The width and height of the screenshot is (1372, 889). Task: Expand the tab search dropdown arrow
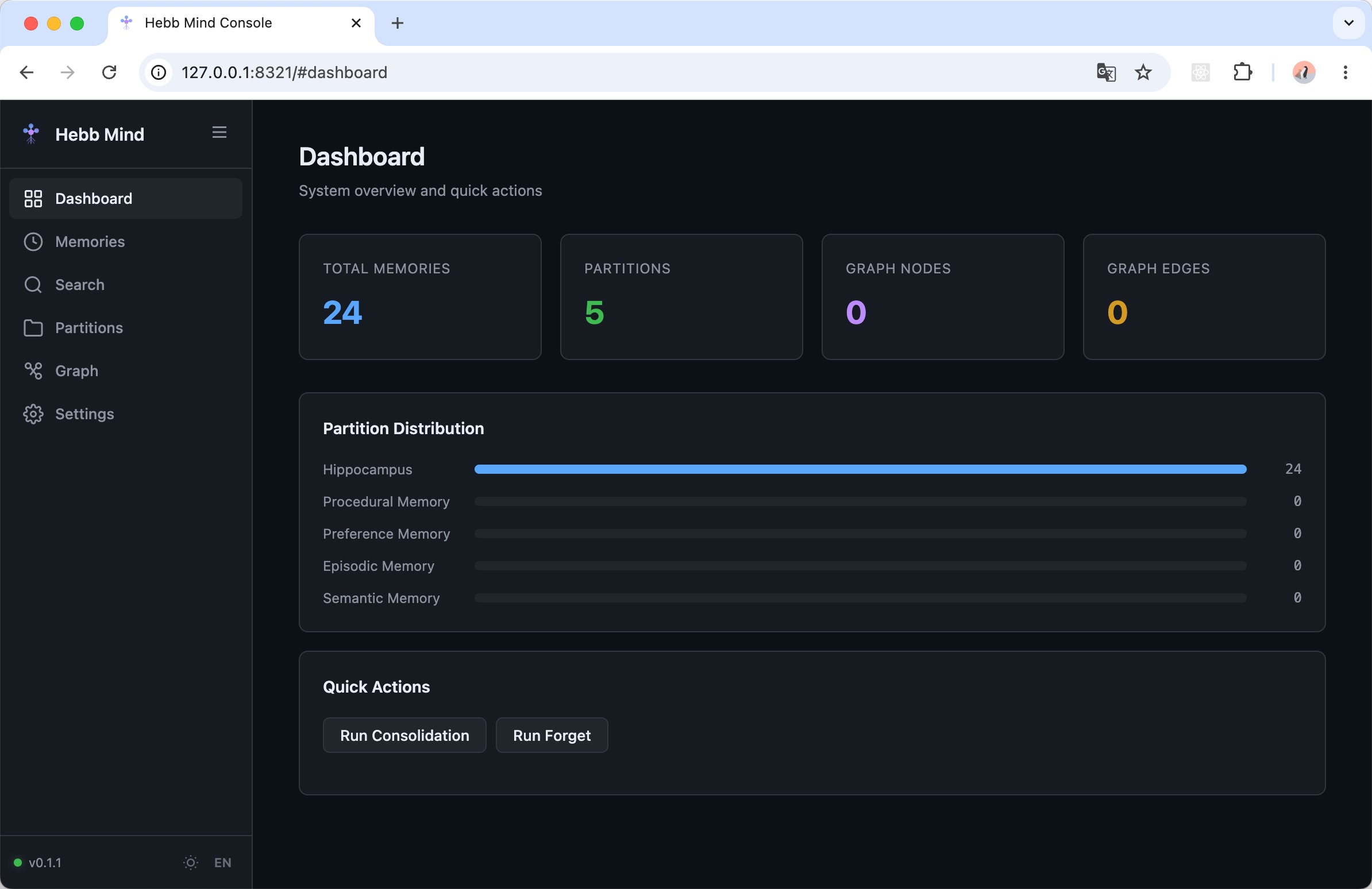(1348, 23)
